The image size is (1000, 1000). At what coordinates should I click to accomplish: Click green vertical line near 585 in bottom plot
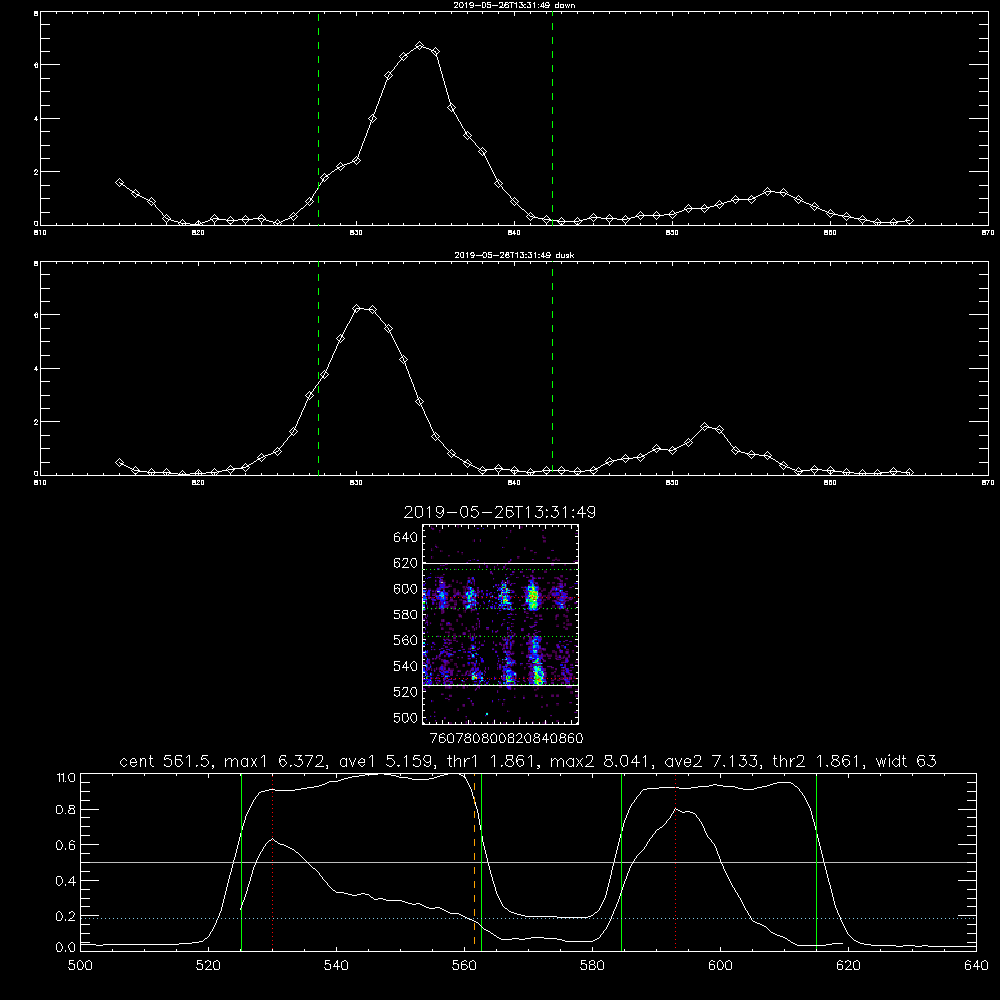[x=621, y=861]
